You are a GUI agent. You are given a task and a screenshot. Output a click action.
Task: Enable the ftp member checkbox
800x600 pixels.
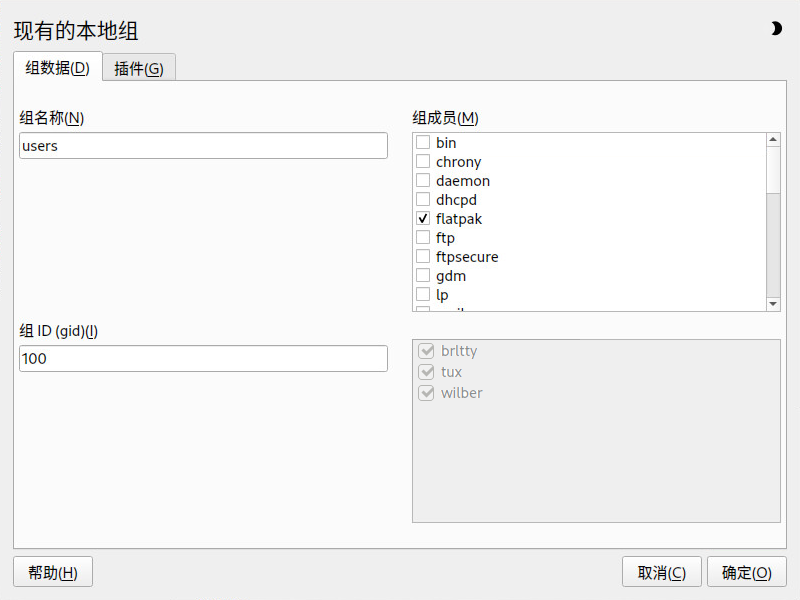click(x=423, y=238)
